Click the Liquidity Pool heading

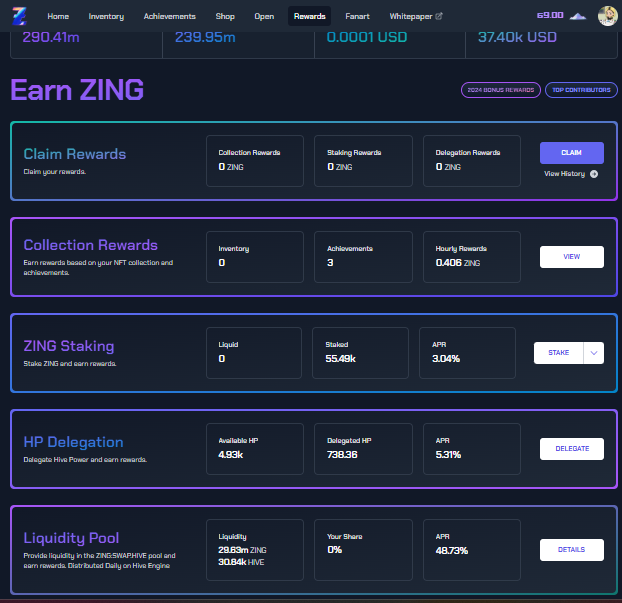[71, 538]
